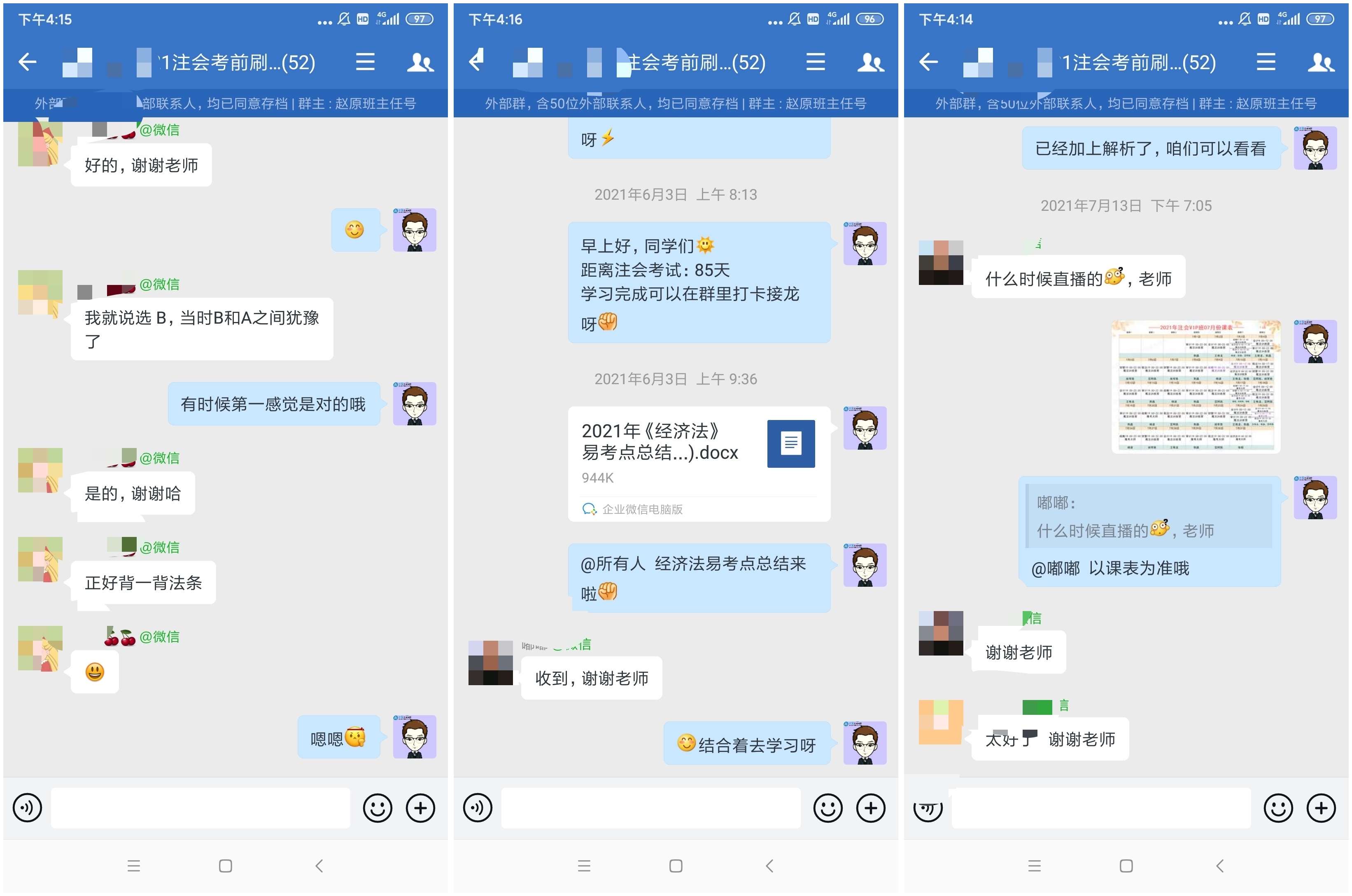Open group members list via contacts icon

coord(420,62)
